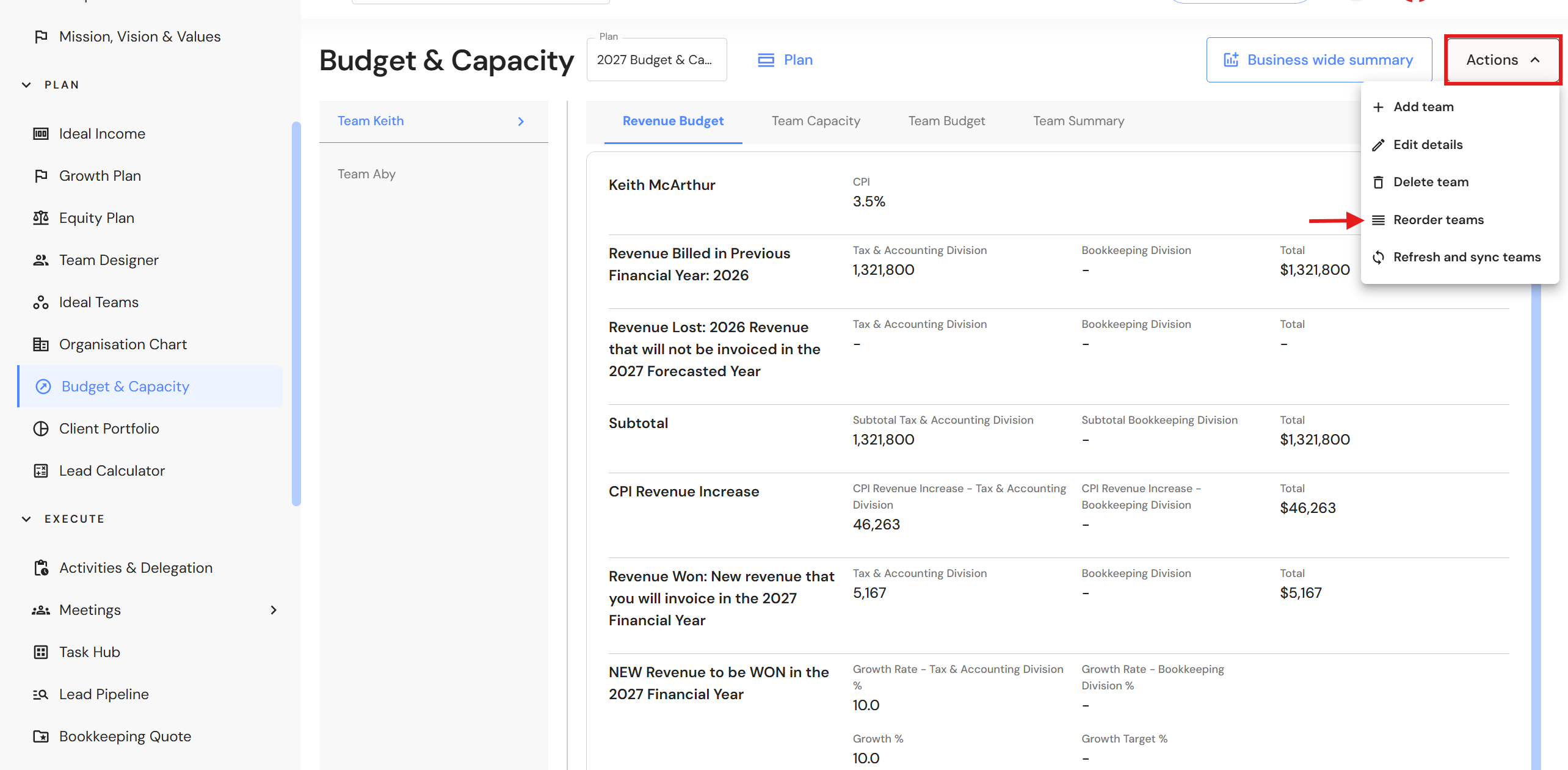Collapse the PLAN sidebar section

[26, 85]
